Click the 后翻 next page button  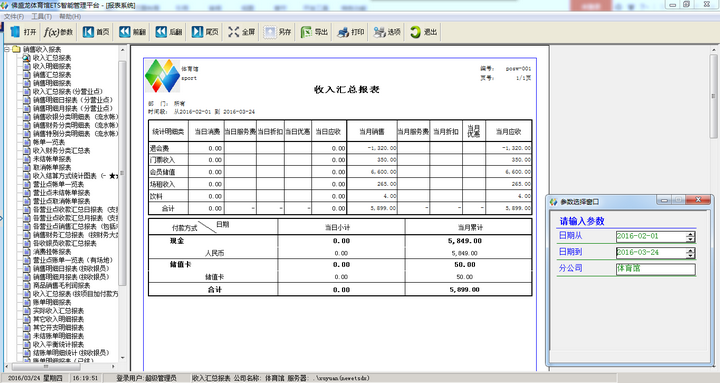click(x=169, y=32)
